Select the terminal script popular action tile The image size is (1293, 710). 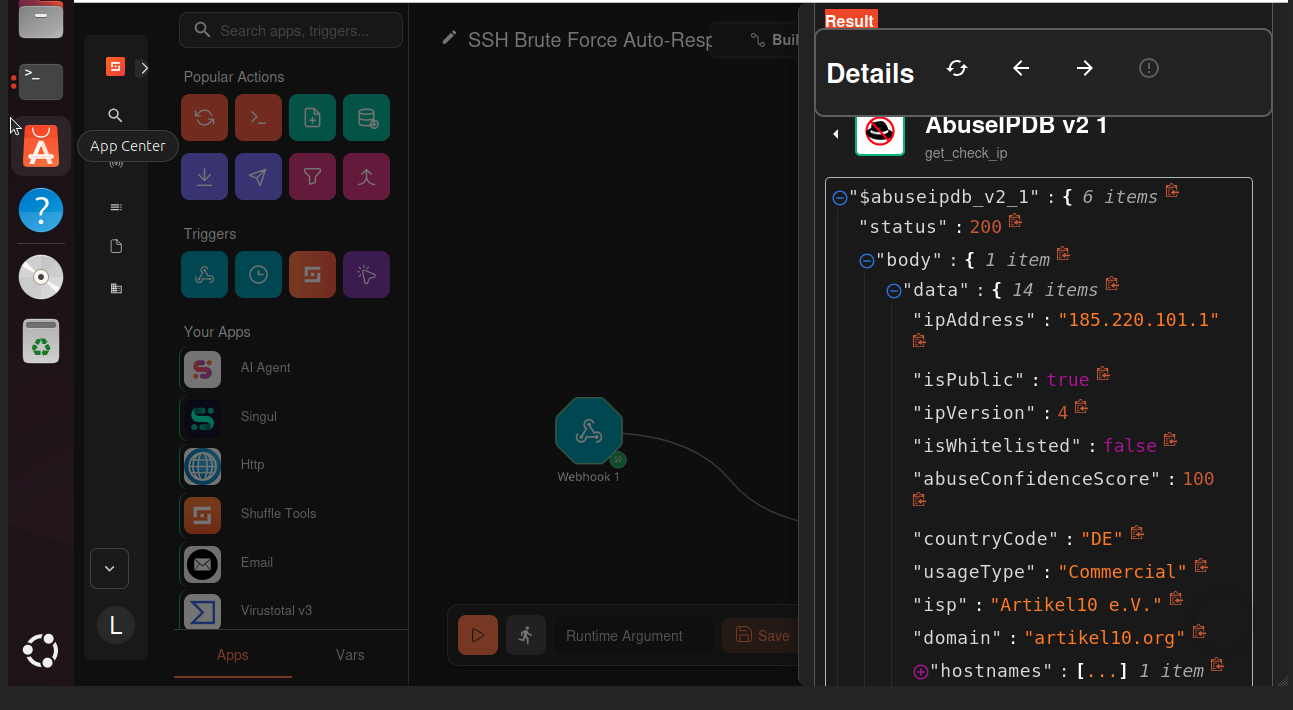click(x=258, y=118)
